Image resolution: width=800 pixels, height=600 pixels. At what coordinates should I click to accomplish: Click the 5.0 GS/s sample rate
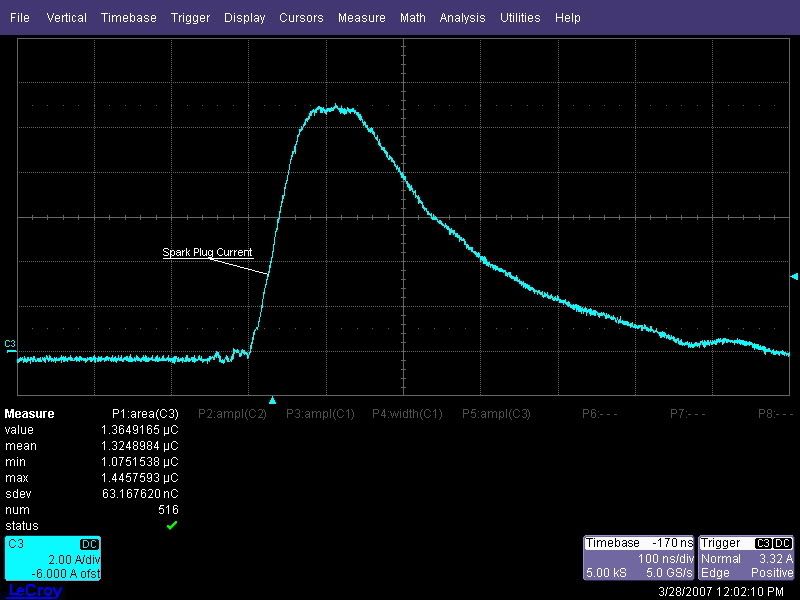(669, 573)
